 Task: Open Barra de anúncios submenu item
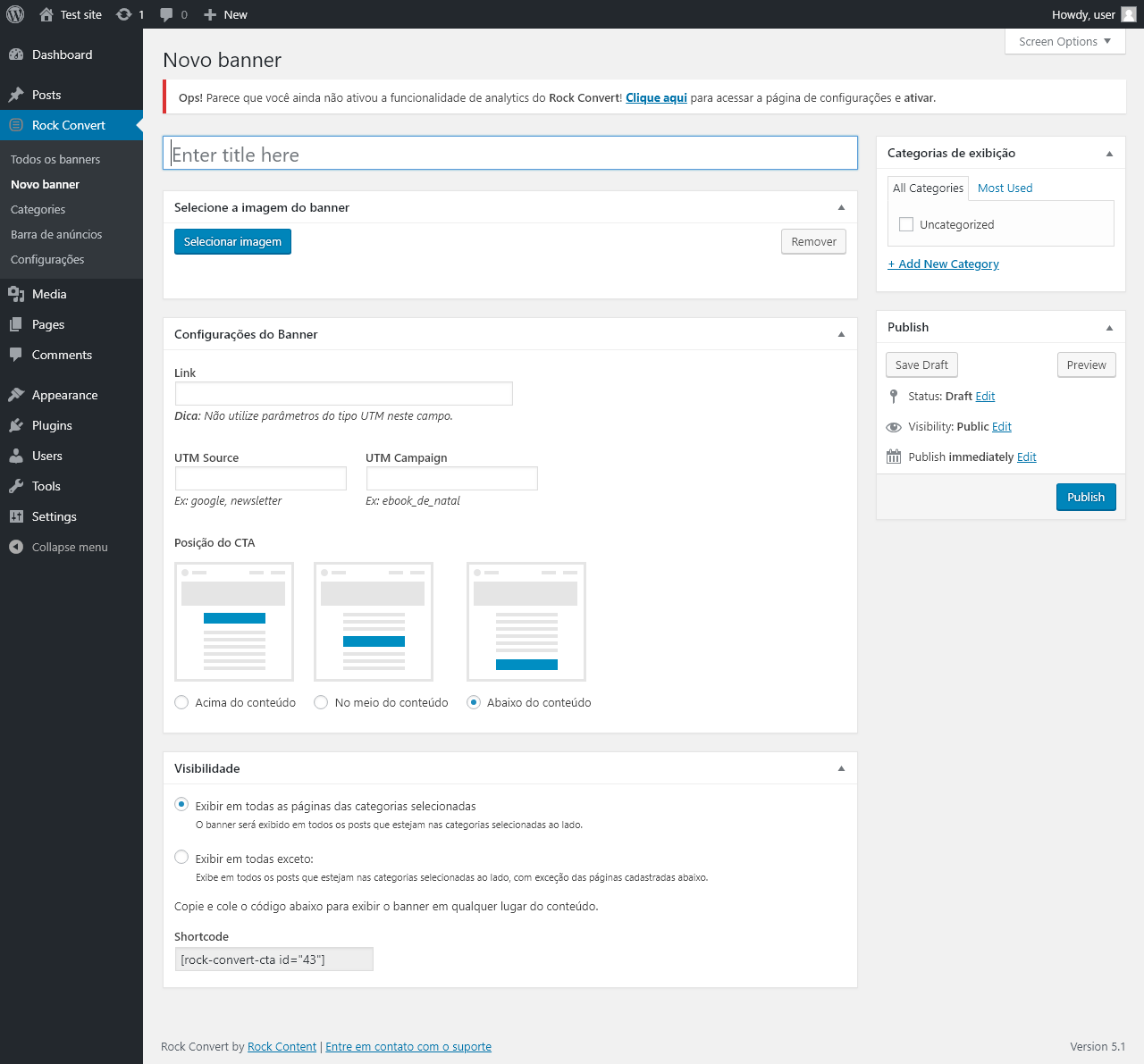(x=56, y=234)
